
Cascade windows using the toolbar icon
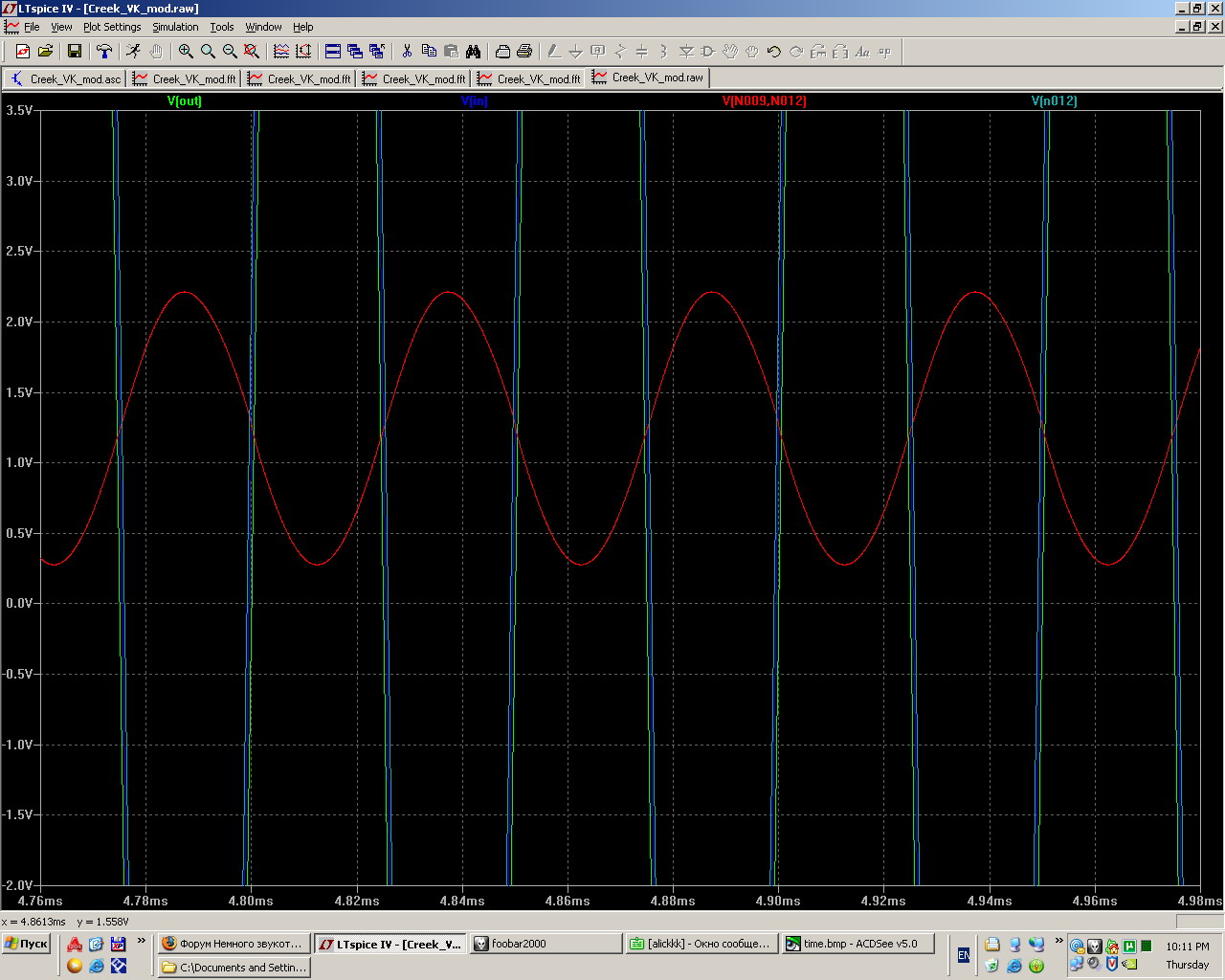(x=355, y=52)
